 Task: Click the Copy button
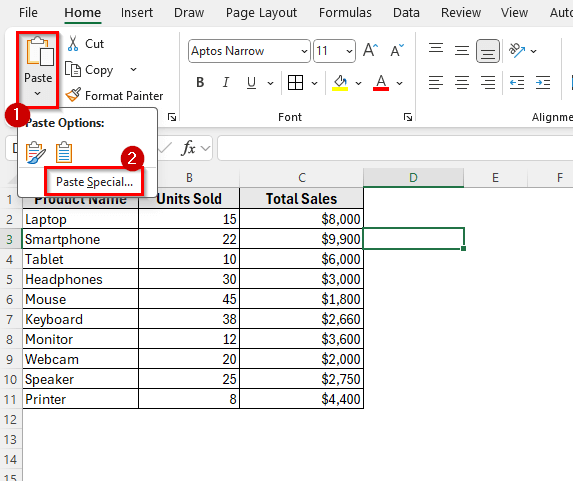point(89,69)
